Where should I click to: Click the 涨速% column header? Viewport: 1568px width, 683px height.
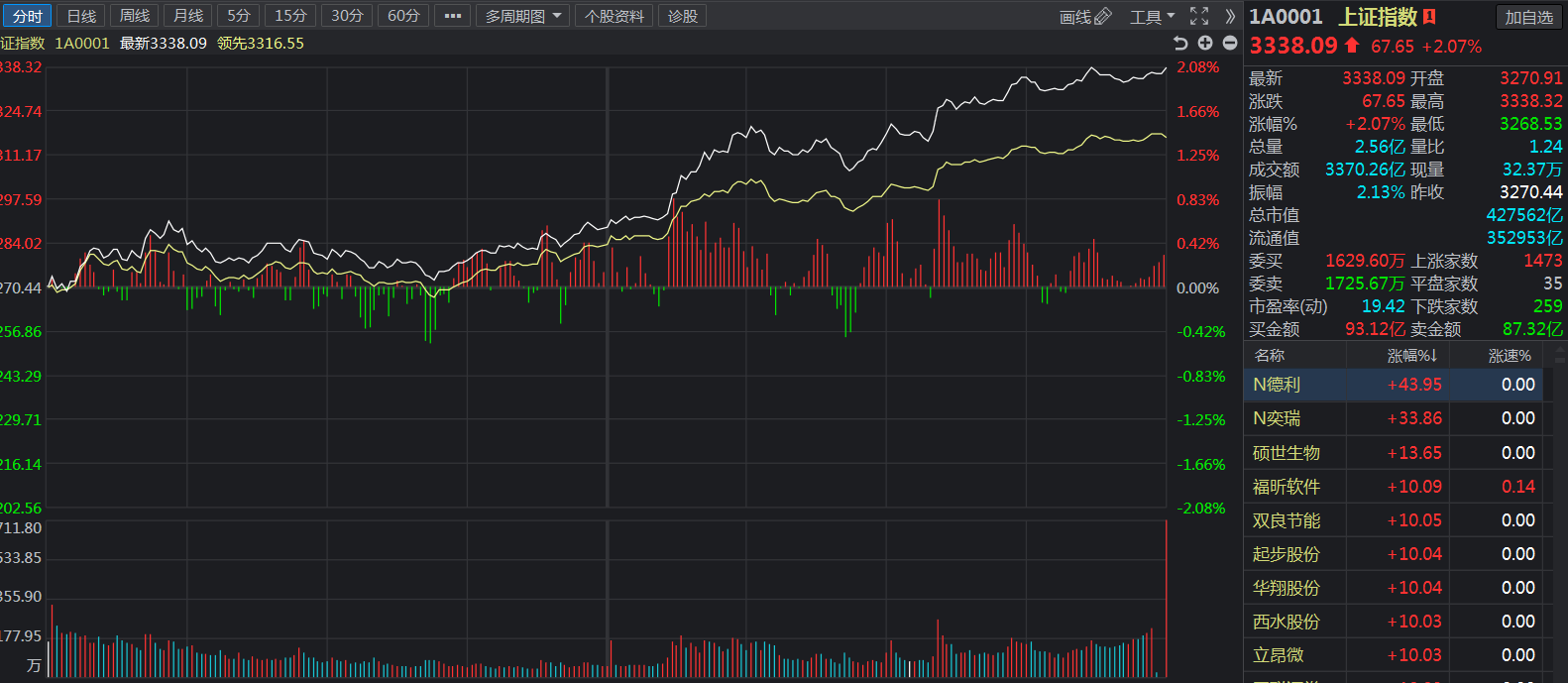pyautogui.click(x=1510, y=355)
